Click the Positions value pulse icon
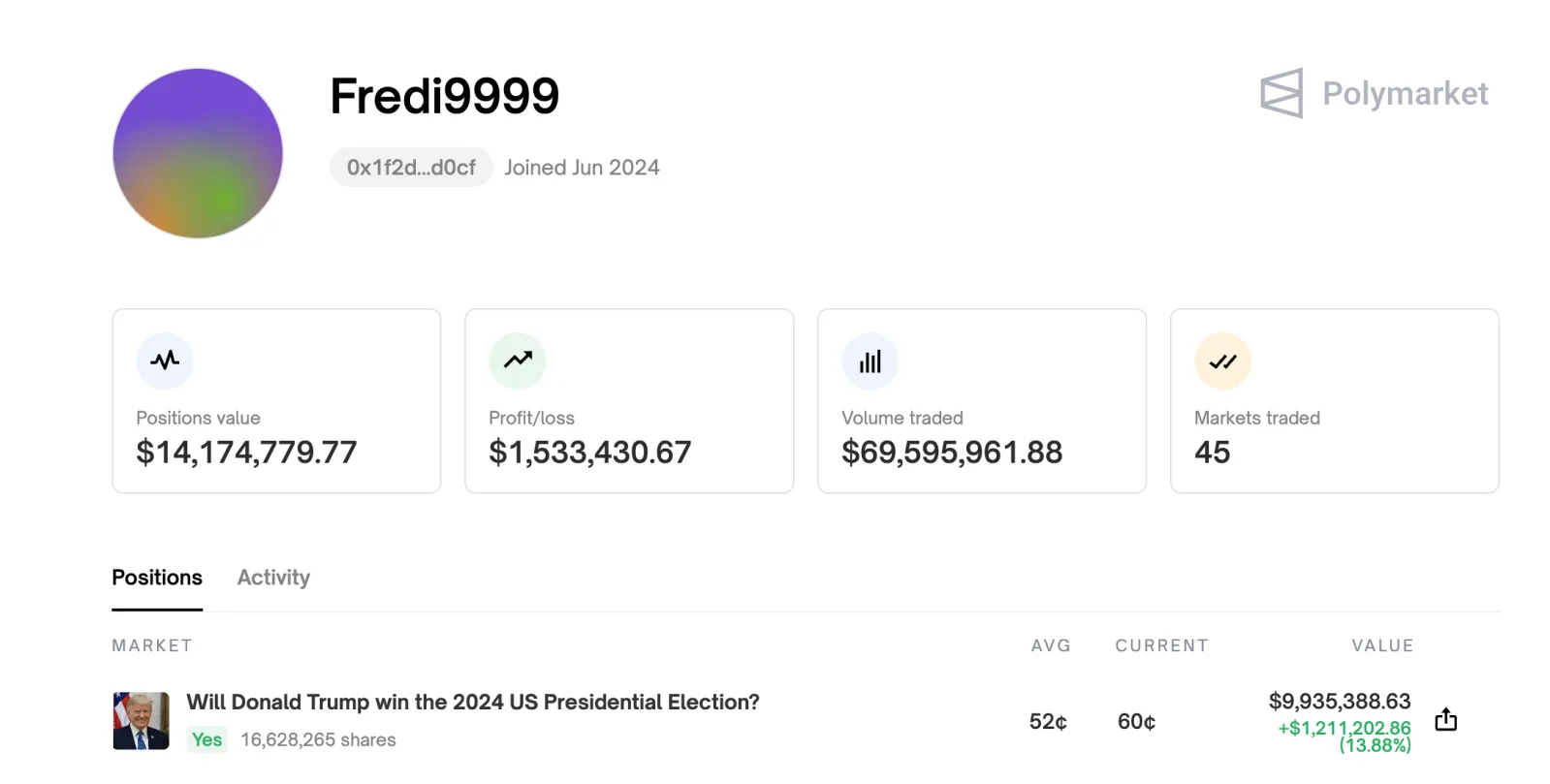 click(x=165, y=360)
